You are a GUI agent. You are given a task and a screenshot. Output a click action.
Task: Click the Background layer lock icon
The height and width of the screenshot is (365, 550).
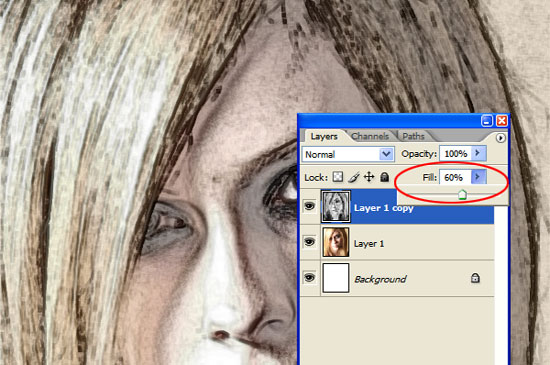pyautogui.click(x=475, y=278)
